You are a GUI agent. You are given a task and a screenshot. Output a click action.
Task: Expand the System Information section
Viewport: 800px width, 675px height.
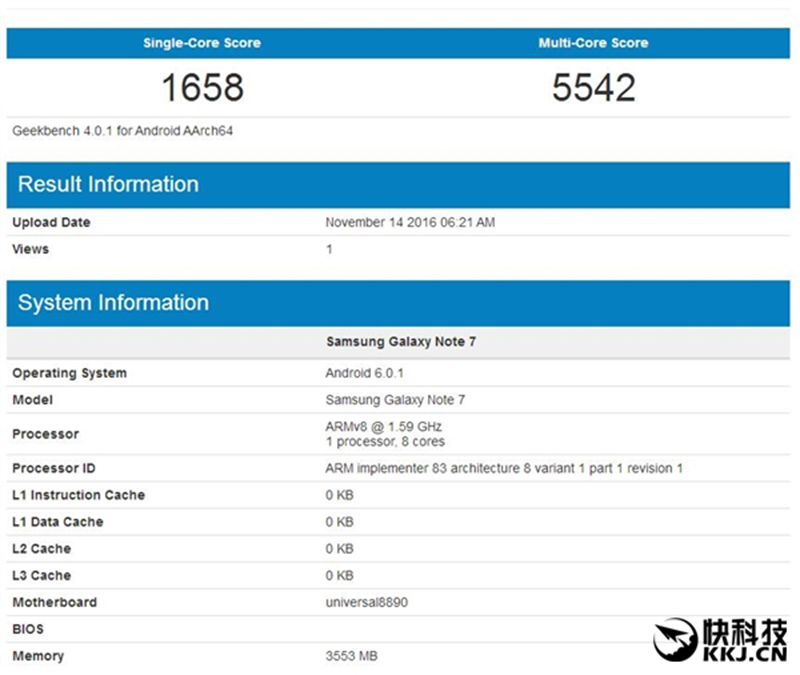coord(112,302)
